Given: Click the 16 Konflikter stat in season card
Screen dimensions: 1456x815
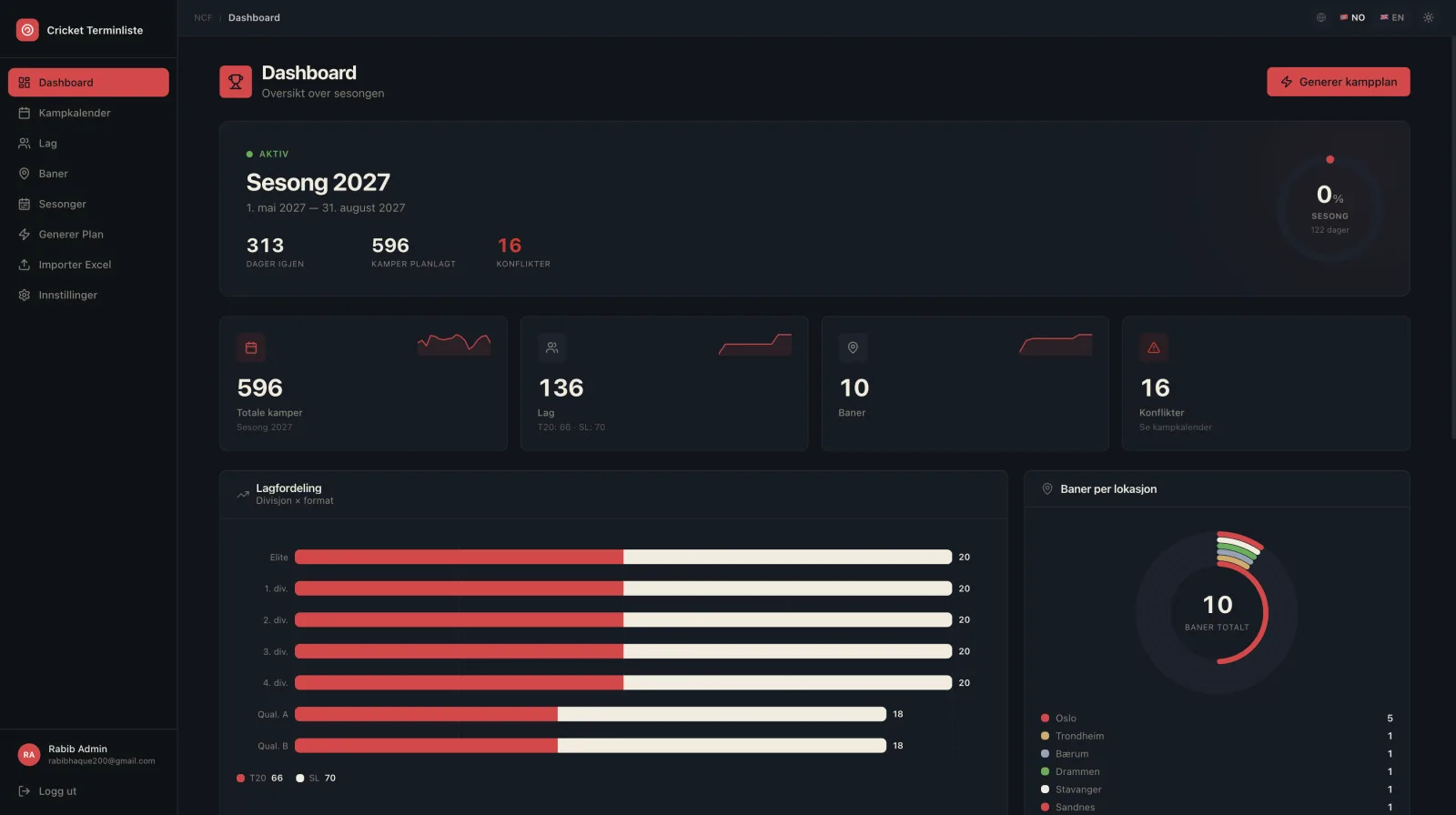Looking at the screenshot, I should coord(523,251).
